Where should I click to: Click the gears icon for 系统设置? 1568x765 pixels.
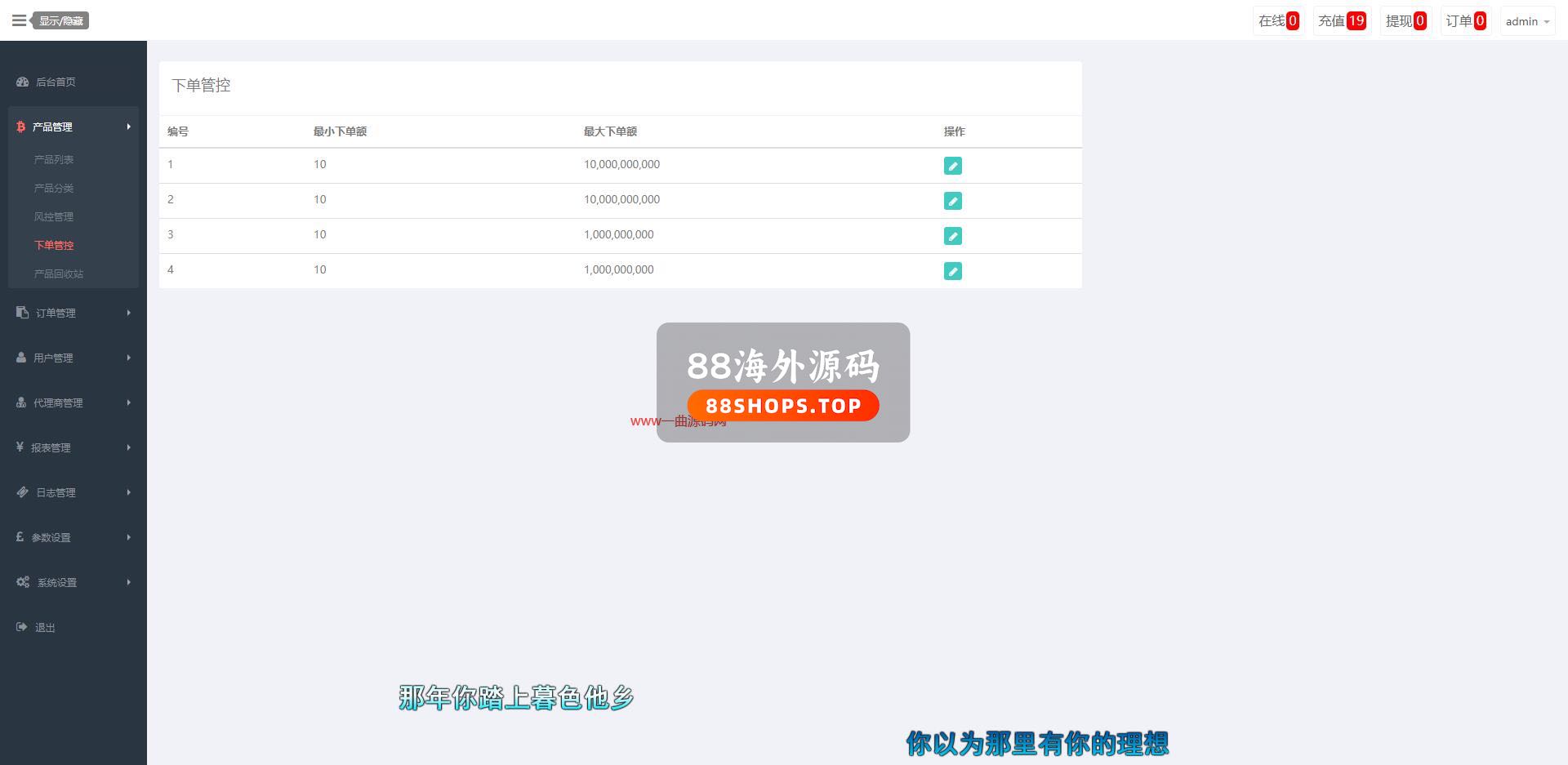coord(23,582)
